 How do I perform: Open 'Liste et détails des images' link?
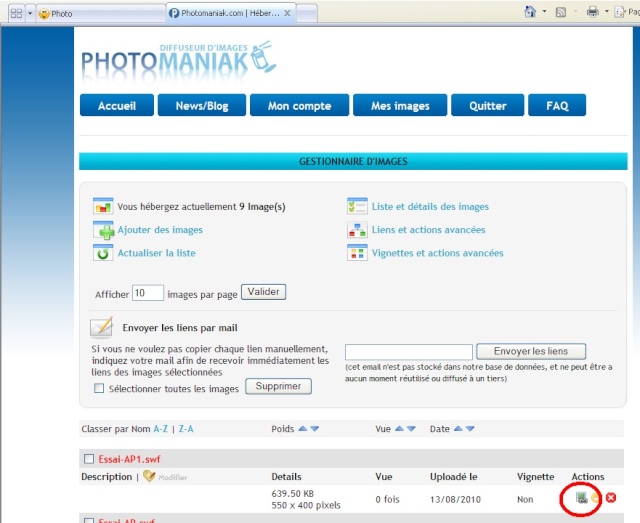click(x=430, y=207)
